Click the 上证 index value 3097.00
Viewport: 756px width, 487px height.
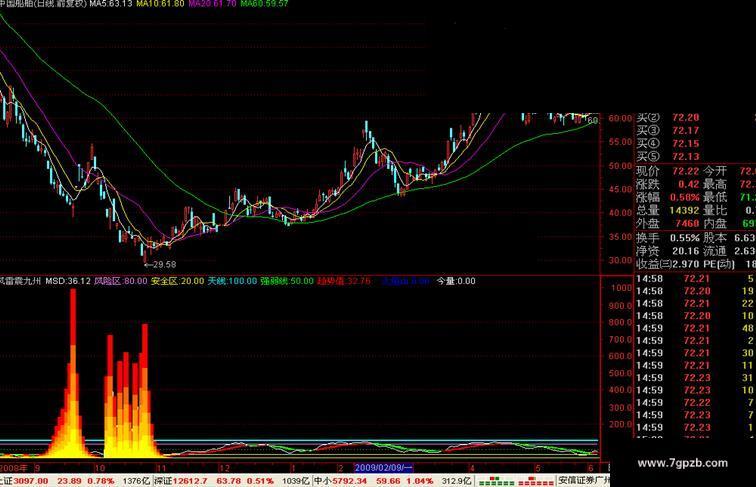click(31, 481)
